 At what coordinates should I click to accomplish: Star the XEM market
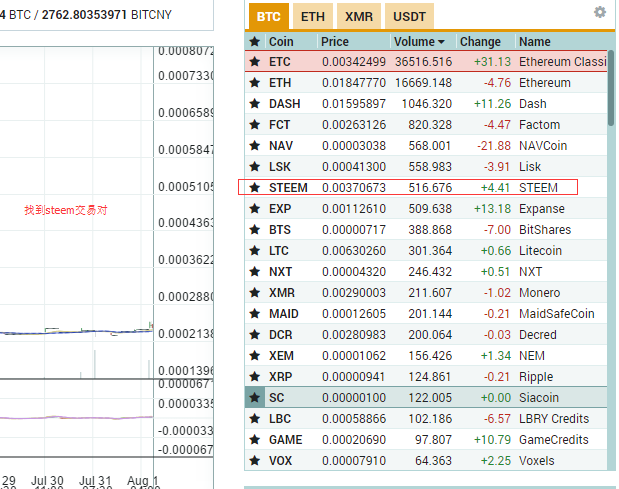pos(255,356)
